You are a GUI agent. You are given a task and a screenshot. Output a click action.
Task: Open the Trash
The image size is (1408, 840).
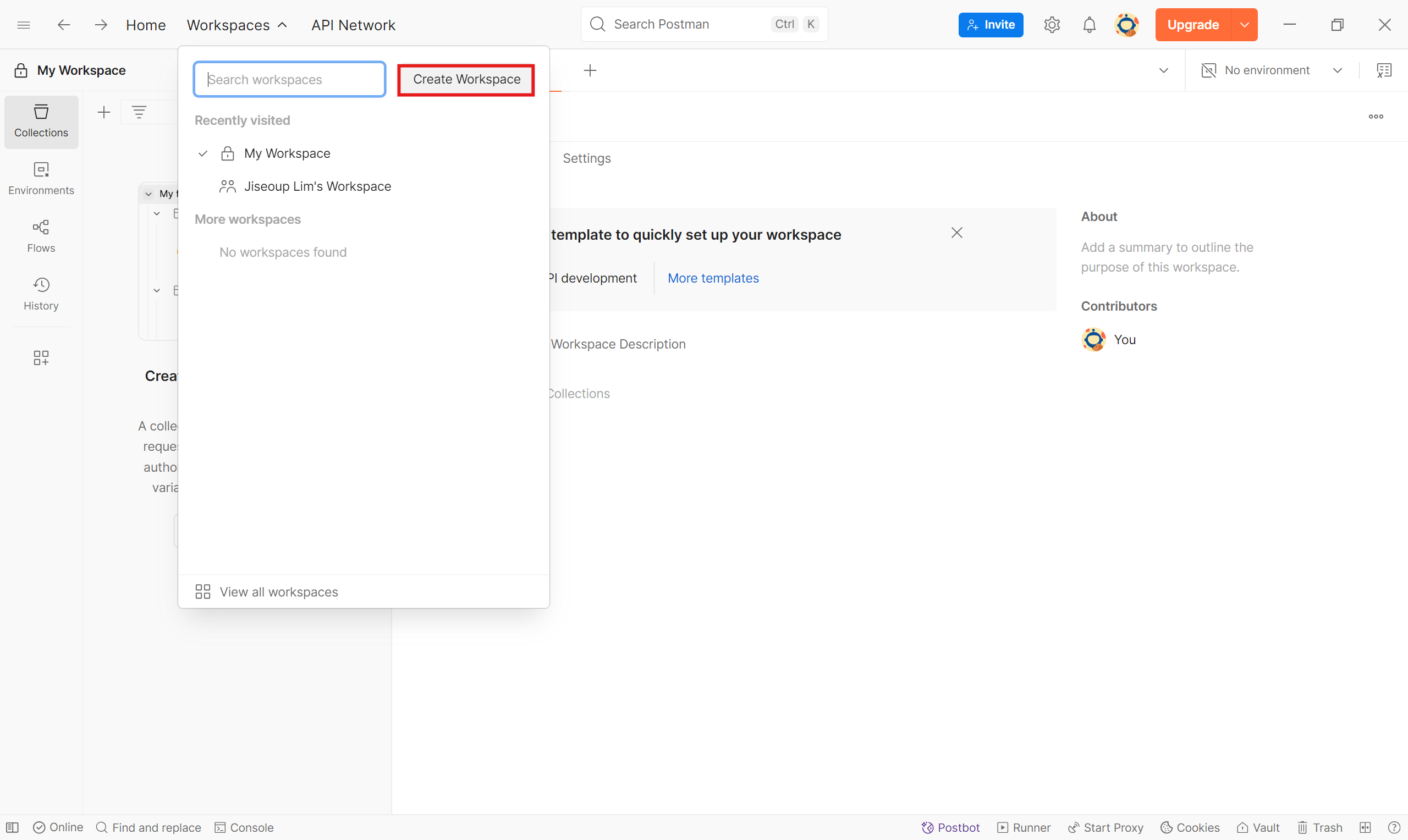click(x=1319, y=827)
